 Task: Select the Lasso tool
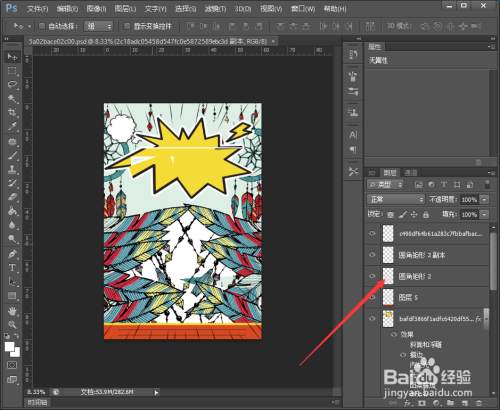[x=12, y=84]
